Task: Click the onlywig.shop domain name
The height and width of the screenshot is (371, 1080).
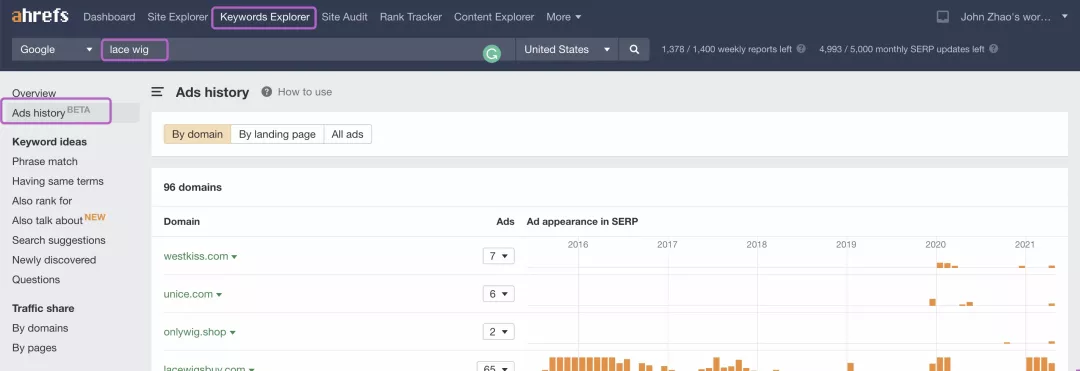Action: tap(195, 332)
